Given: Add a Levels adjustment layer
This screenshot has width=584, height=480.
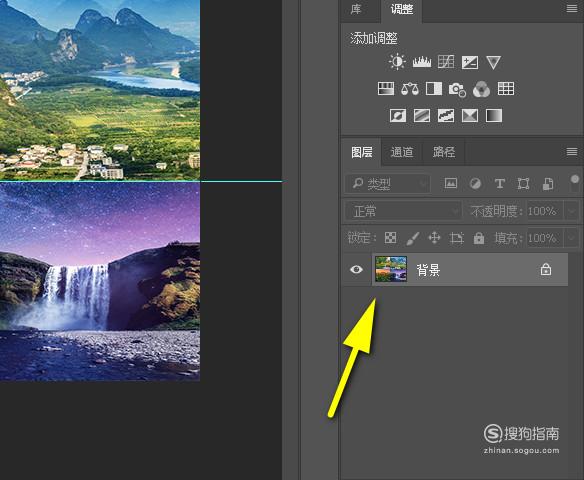Looking at the screenshot, I should pos(422,62).
